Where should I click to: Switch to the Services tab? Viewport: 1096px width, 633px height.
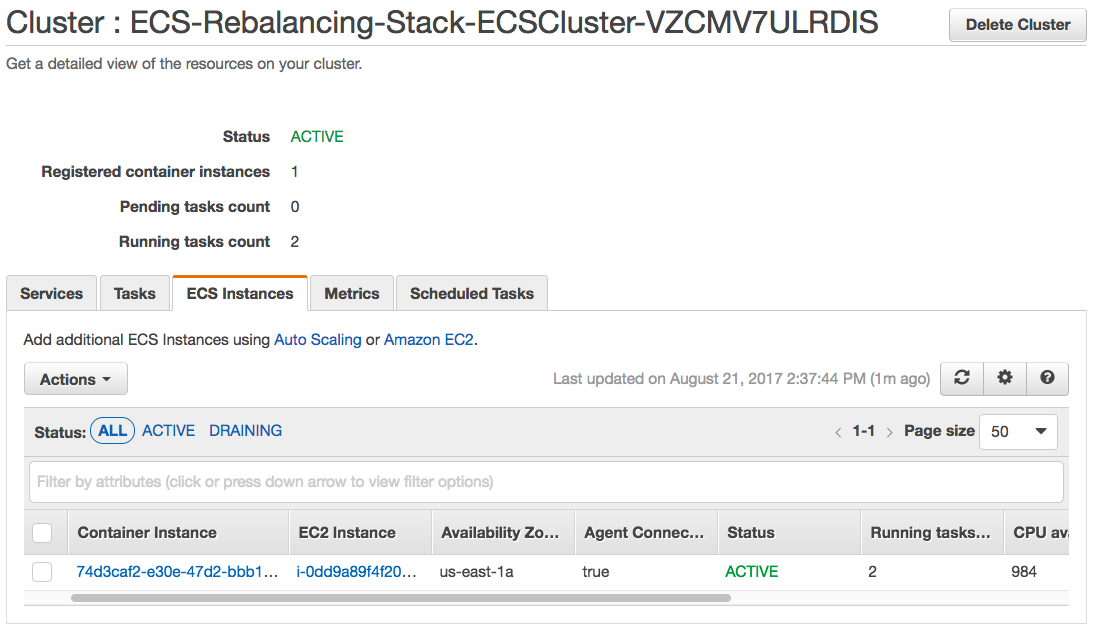pyautogui.click(x=52, y=293)
